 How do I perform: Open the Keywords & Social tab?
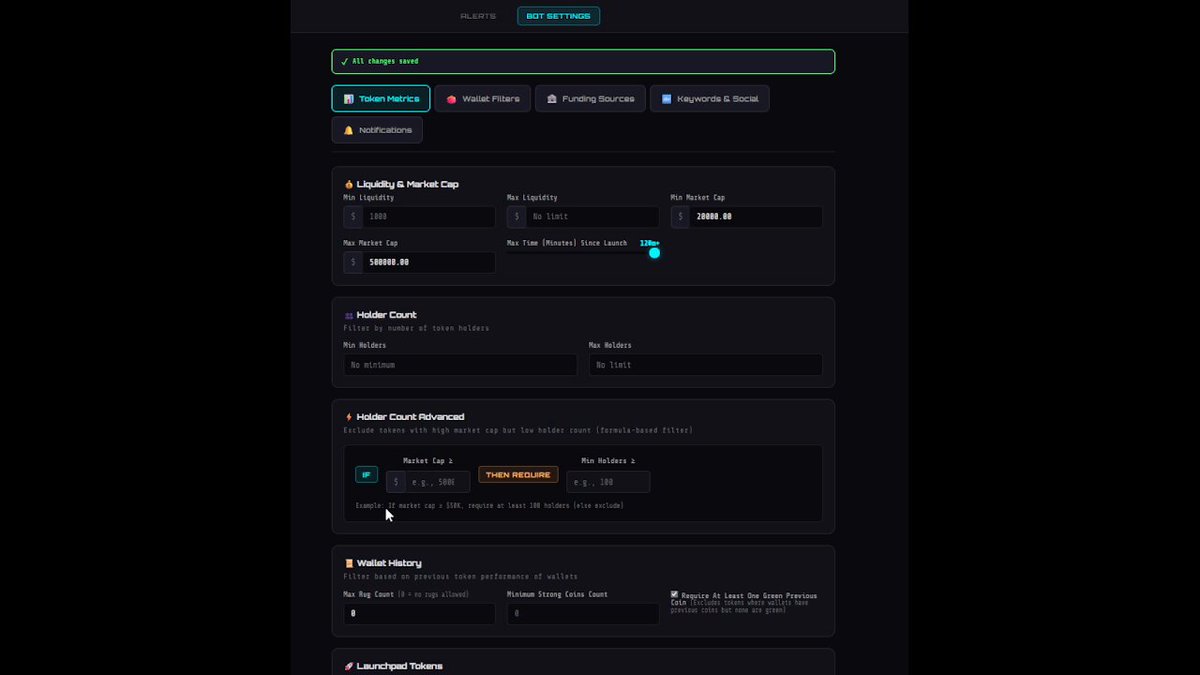tap(710, 98)
